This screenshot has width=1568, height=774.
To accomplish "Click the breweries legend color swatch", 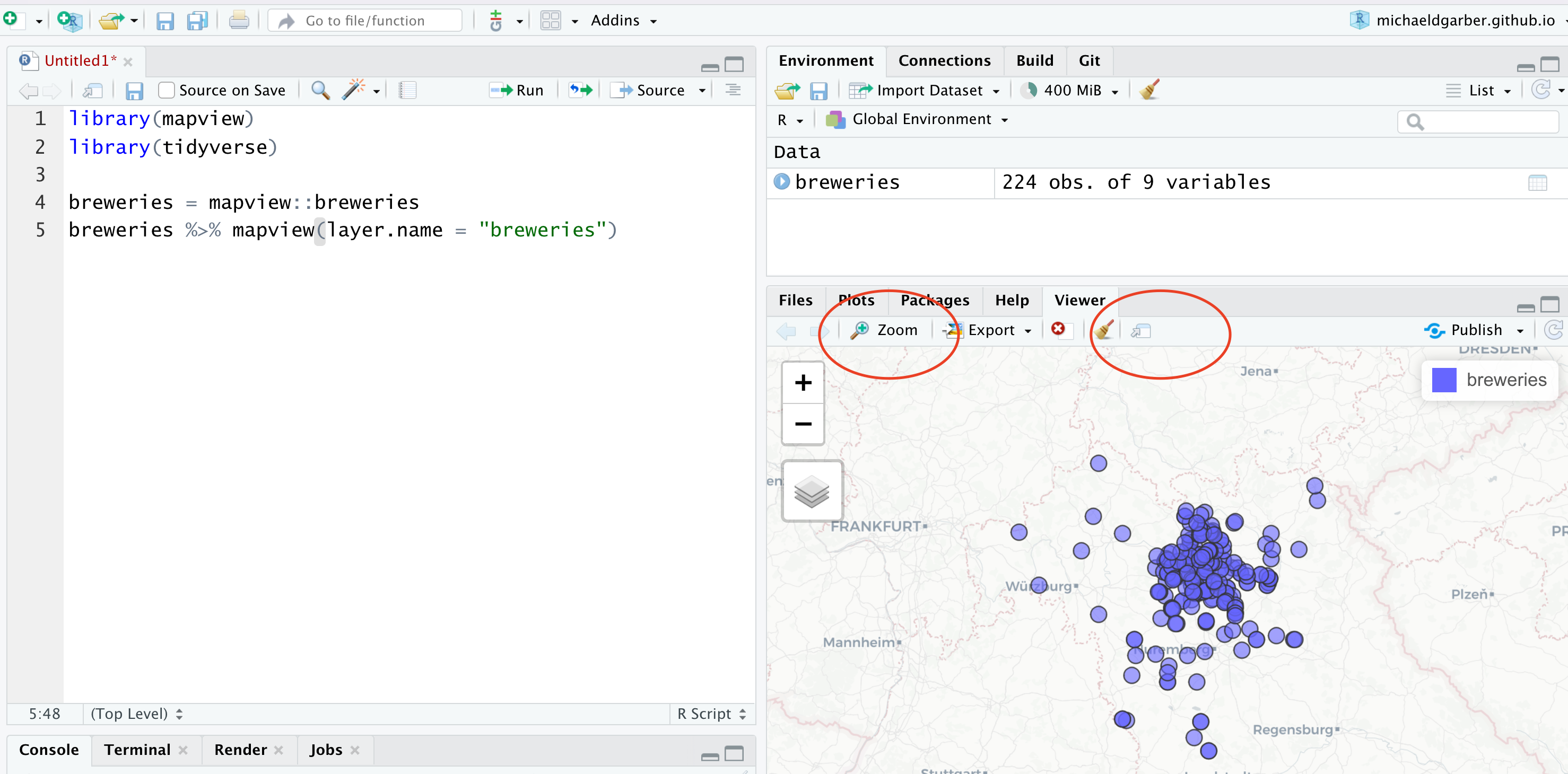I will (x=1444, y=380).
